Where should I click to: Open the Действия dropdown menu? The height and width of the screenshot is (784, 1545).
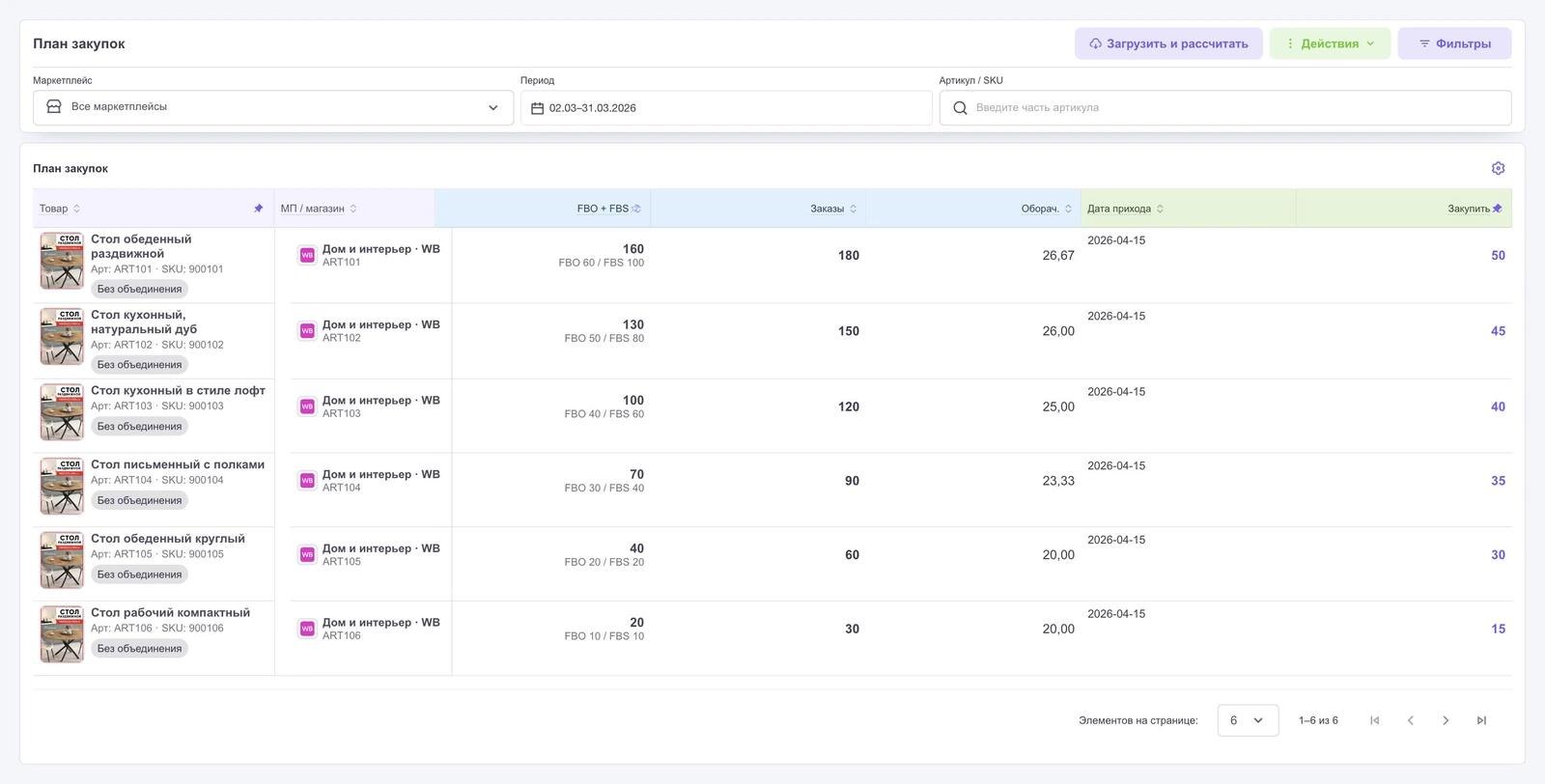(x=1330, y=43)
